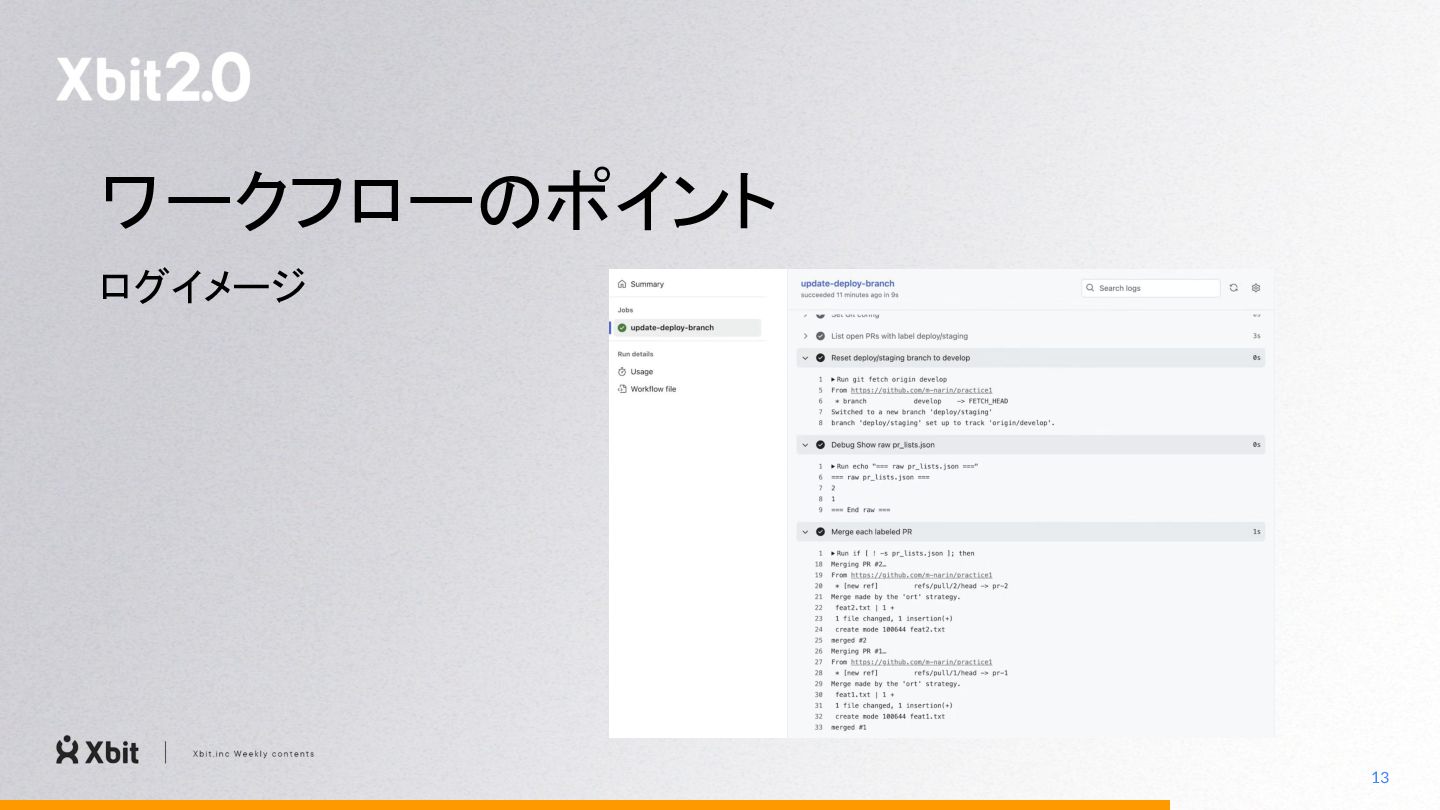Expand the 'Run git fetch origin develop' triangle
Image resolution: width=1440 pixels, height=810 pixels.
point(833,380)
